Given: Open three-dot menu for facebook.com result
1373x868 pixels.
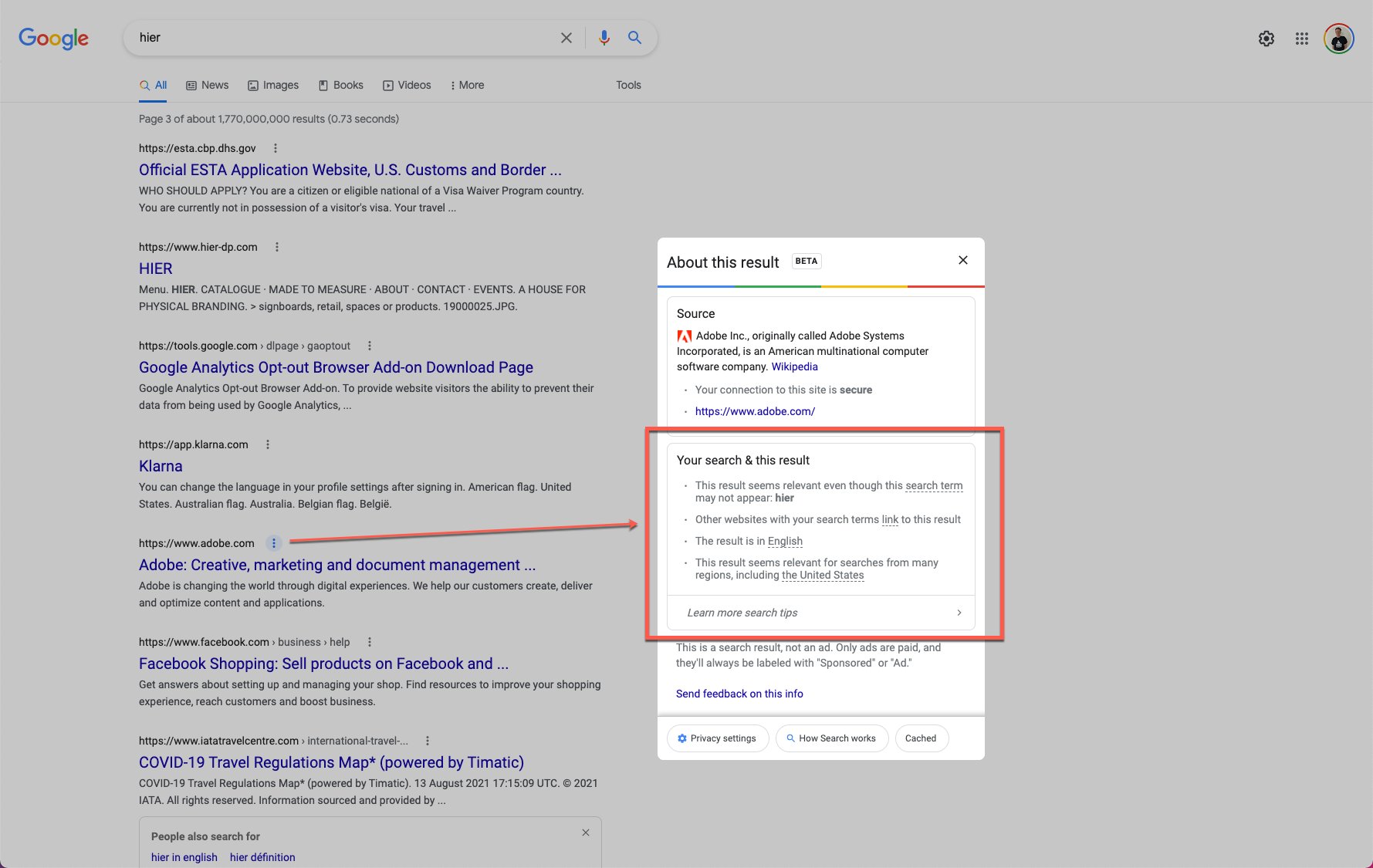Looking at the screenshot, I should [370, 642].
